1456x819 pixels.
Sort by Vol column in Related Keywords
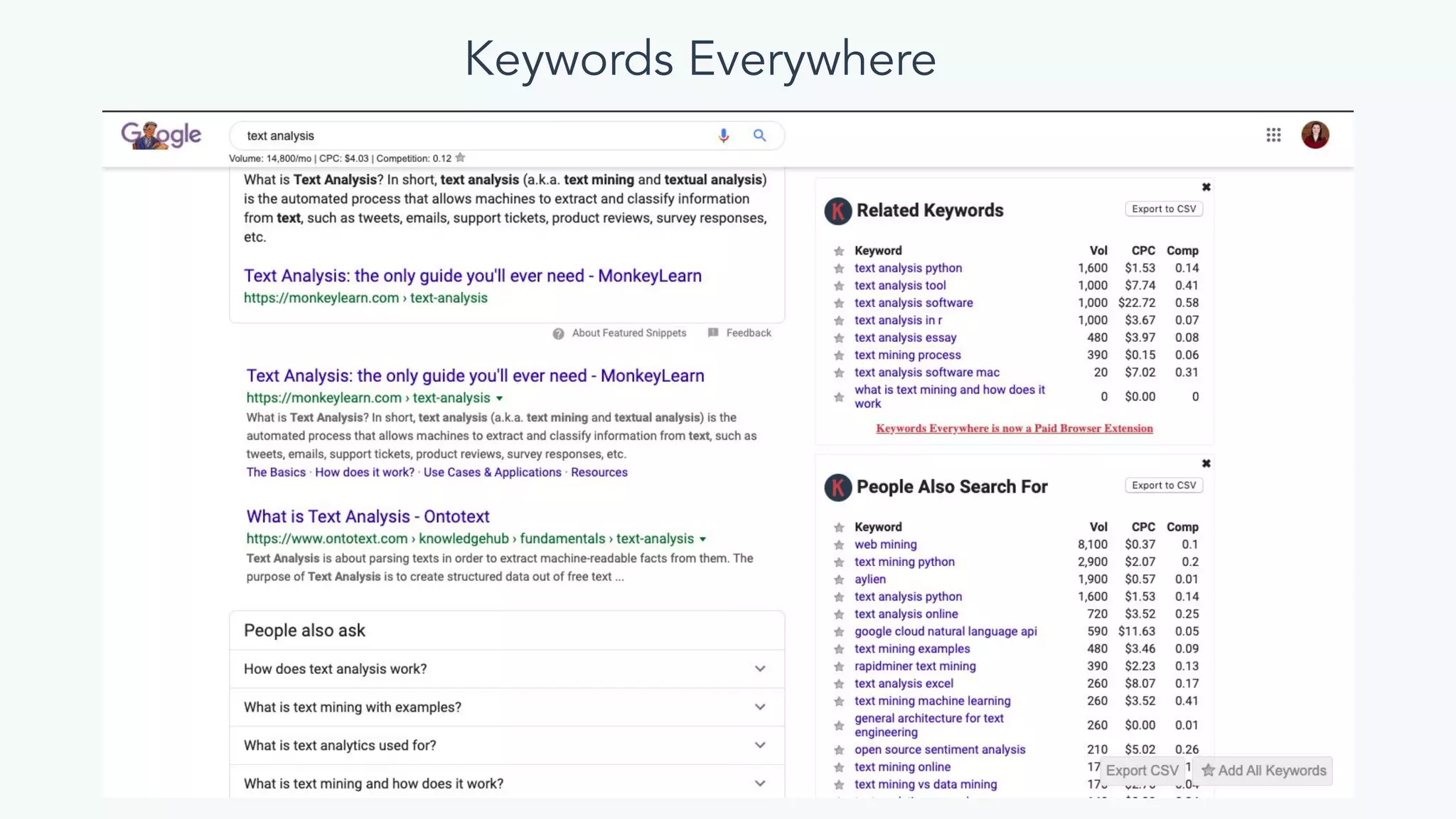tap(1098, 251)
